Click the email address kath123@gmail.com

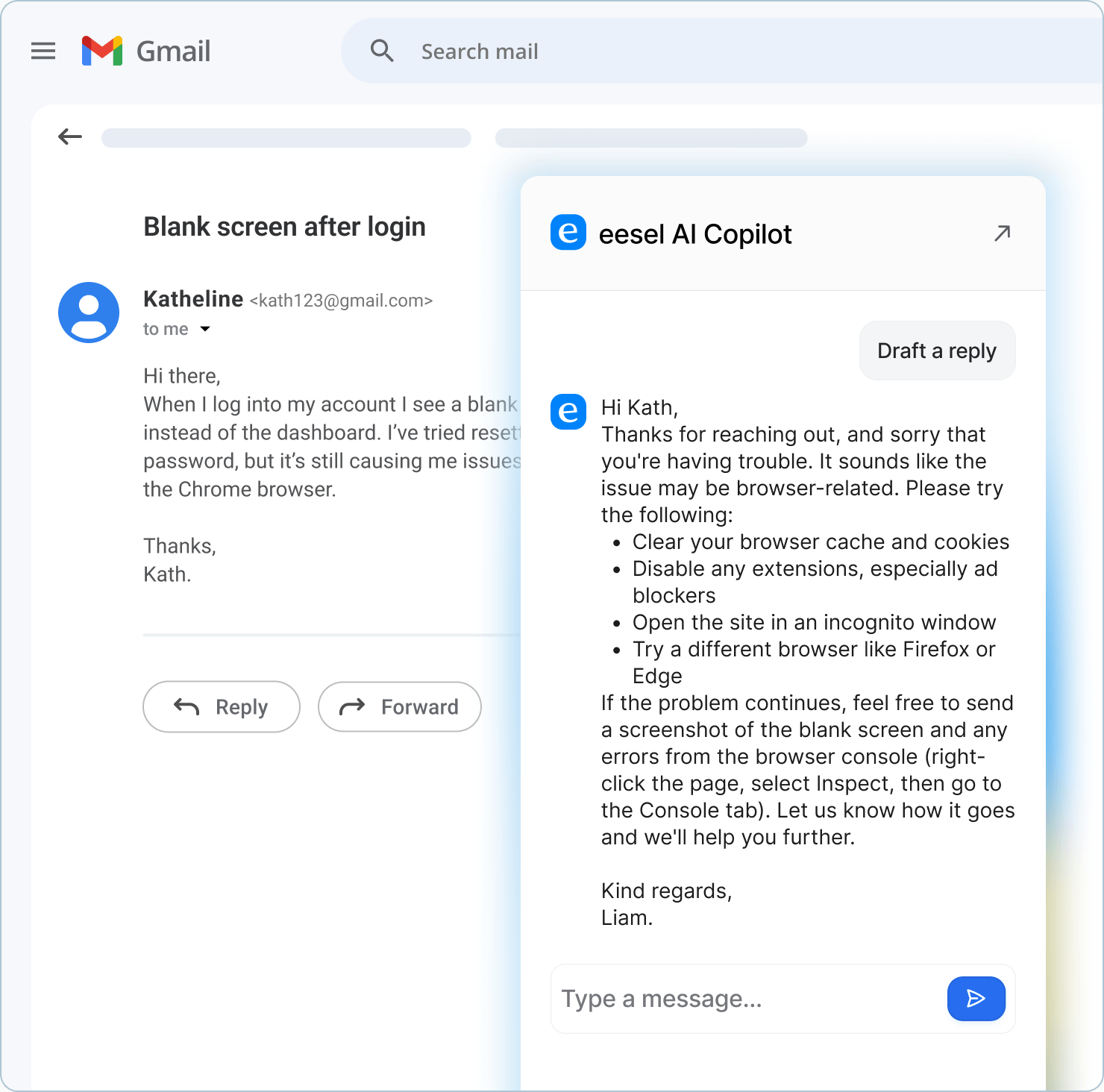click(341, 301)
